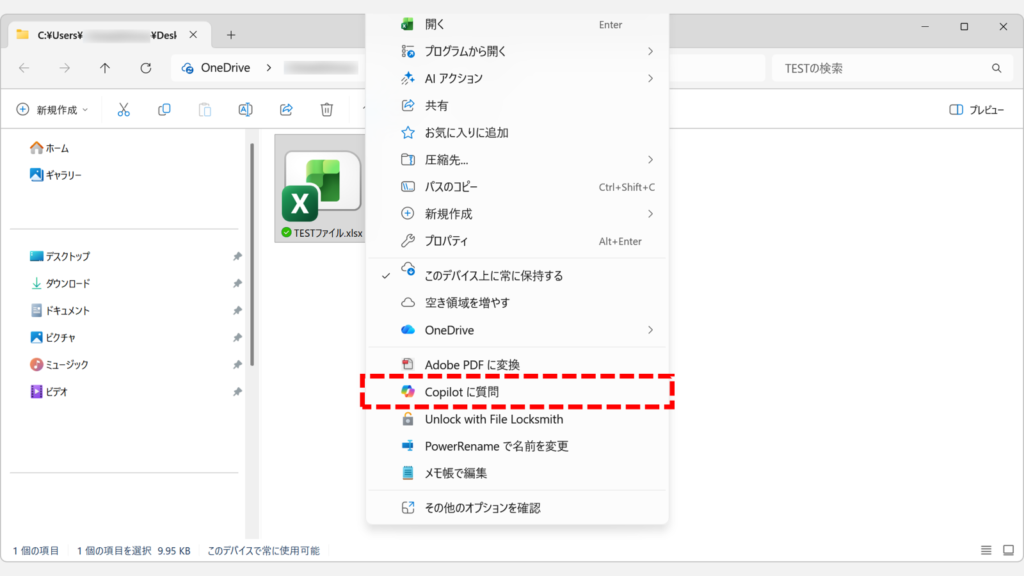Screen dimensions: 1024x576
Task: Go back with the left arrow
Action: (24, 68)
